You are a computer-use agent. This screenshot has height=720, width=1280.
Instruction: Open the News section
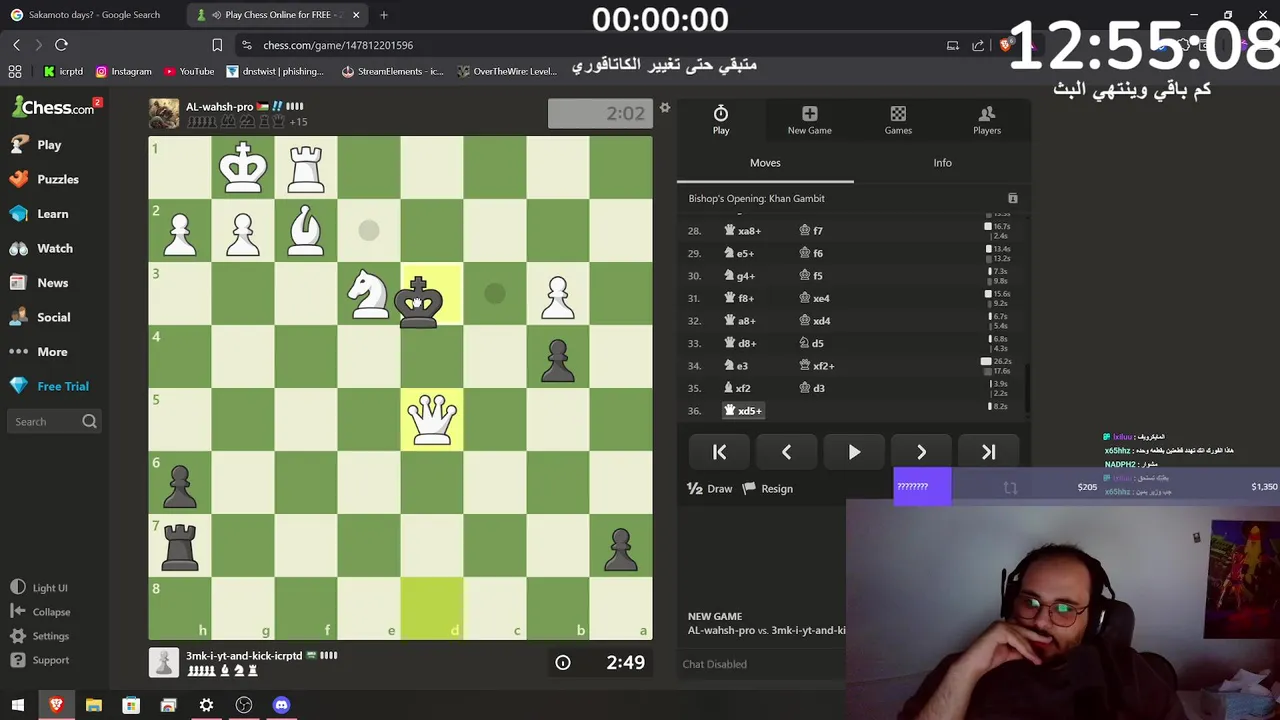coord(39,283)
